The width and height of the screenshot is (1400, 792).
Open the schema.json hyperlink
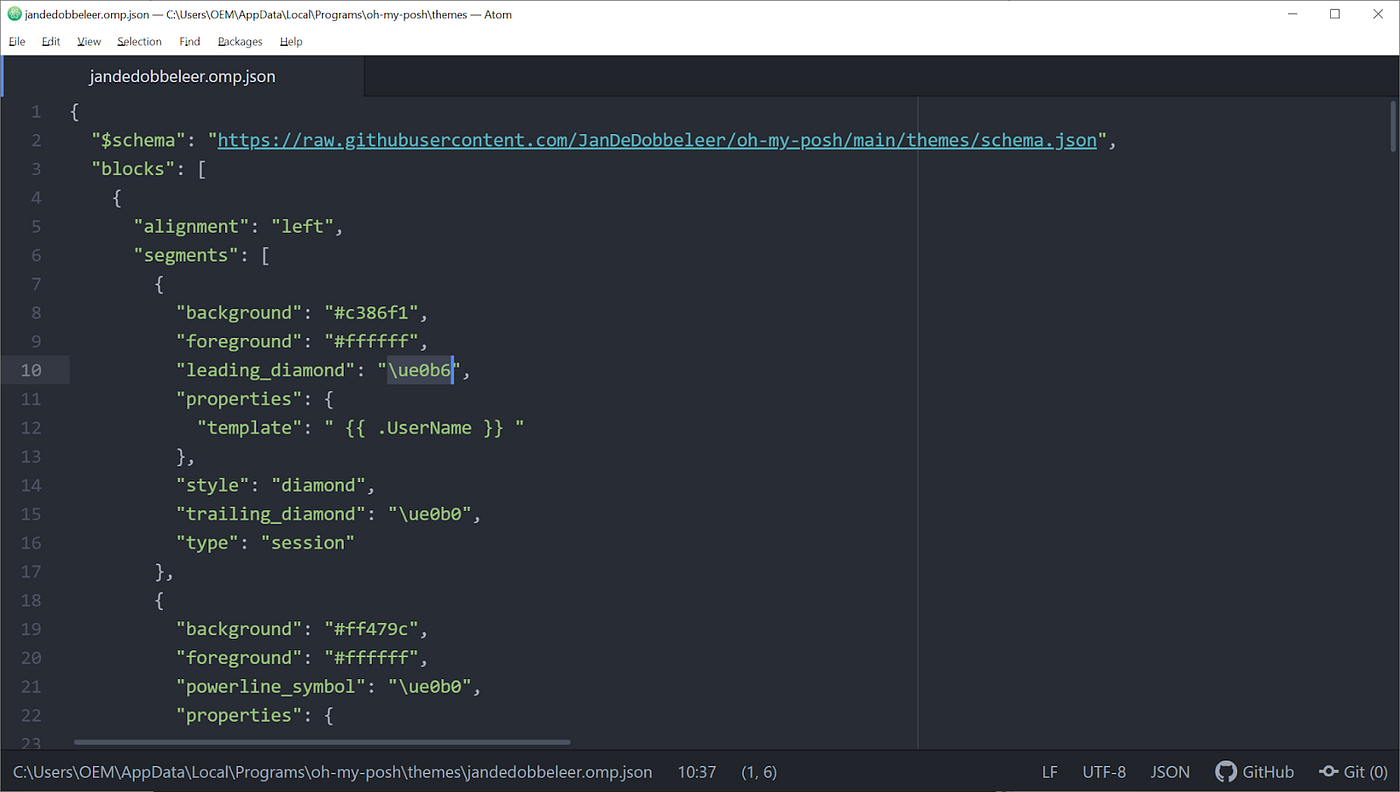(656, 140)
